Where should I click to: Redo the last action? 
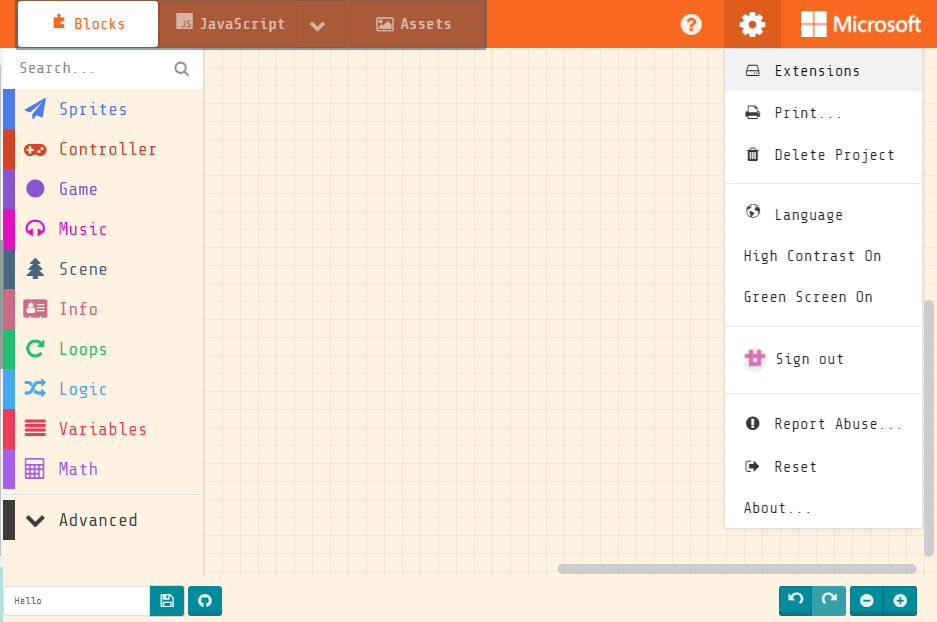point(829,600)
